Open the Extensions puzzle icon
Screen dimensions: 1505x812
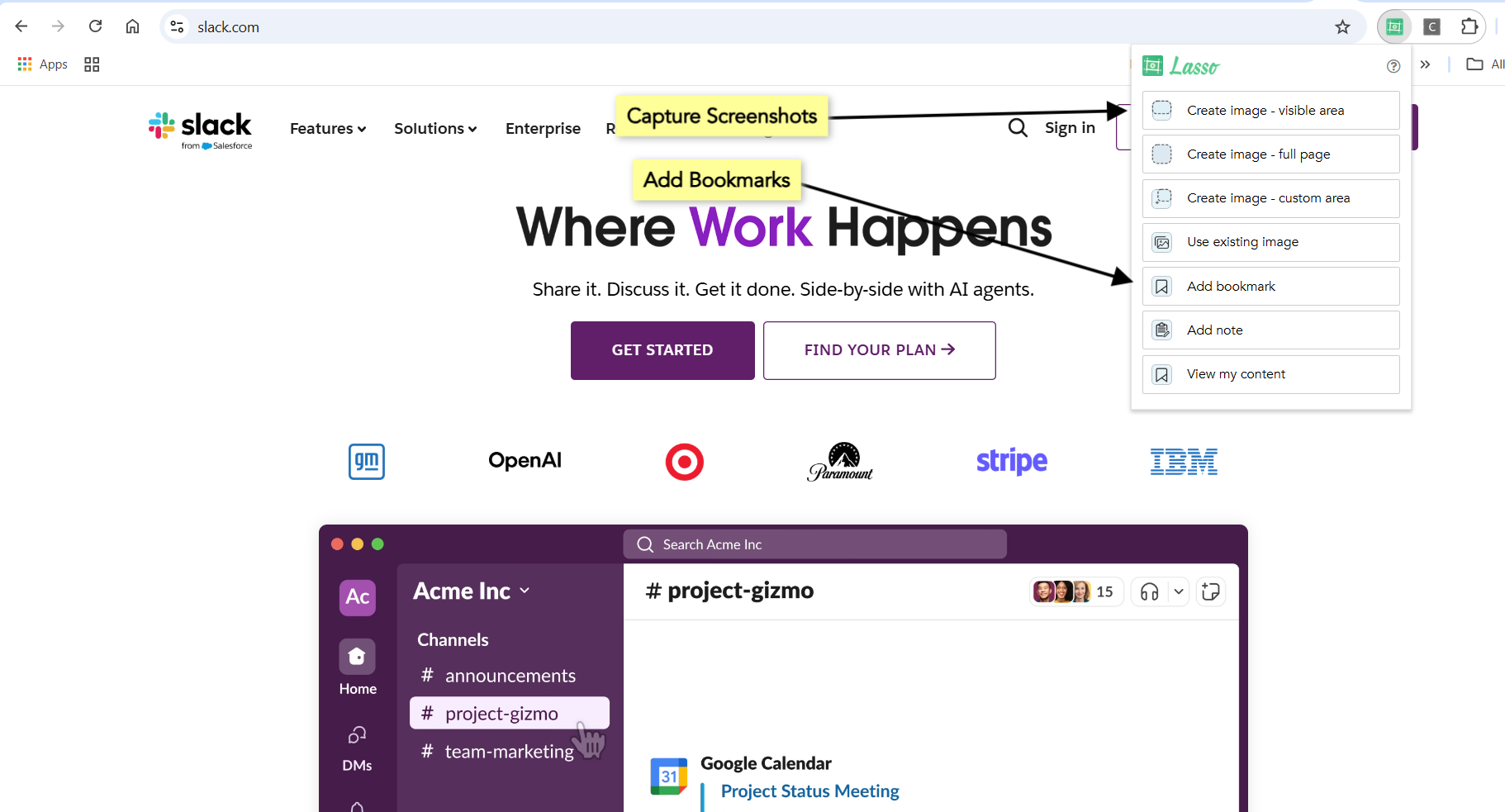[x=1469, y=26]
